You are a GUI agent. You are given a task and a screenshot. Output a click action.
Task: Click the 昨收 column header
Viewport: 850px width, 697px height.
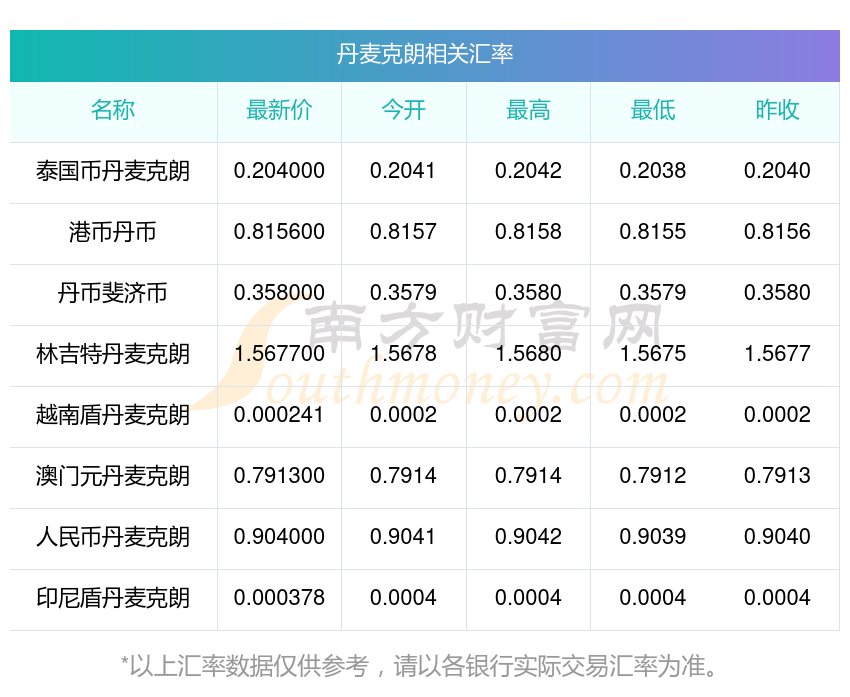[777, 111]
